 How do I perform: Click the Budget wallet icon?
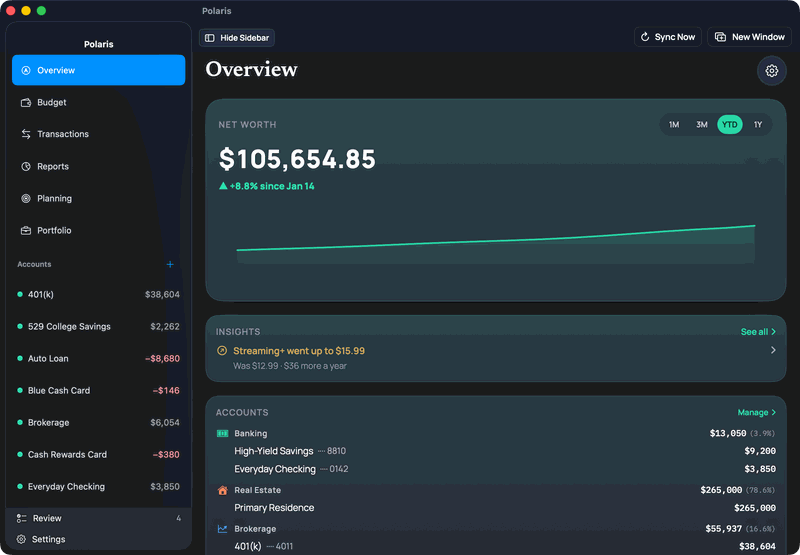[x=26, y=103]
